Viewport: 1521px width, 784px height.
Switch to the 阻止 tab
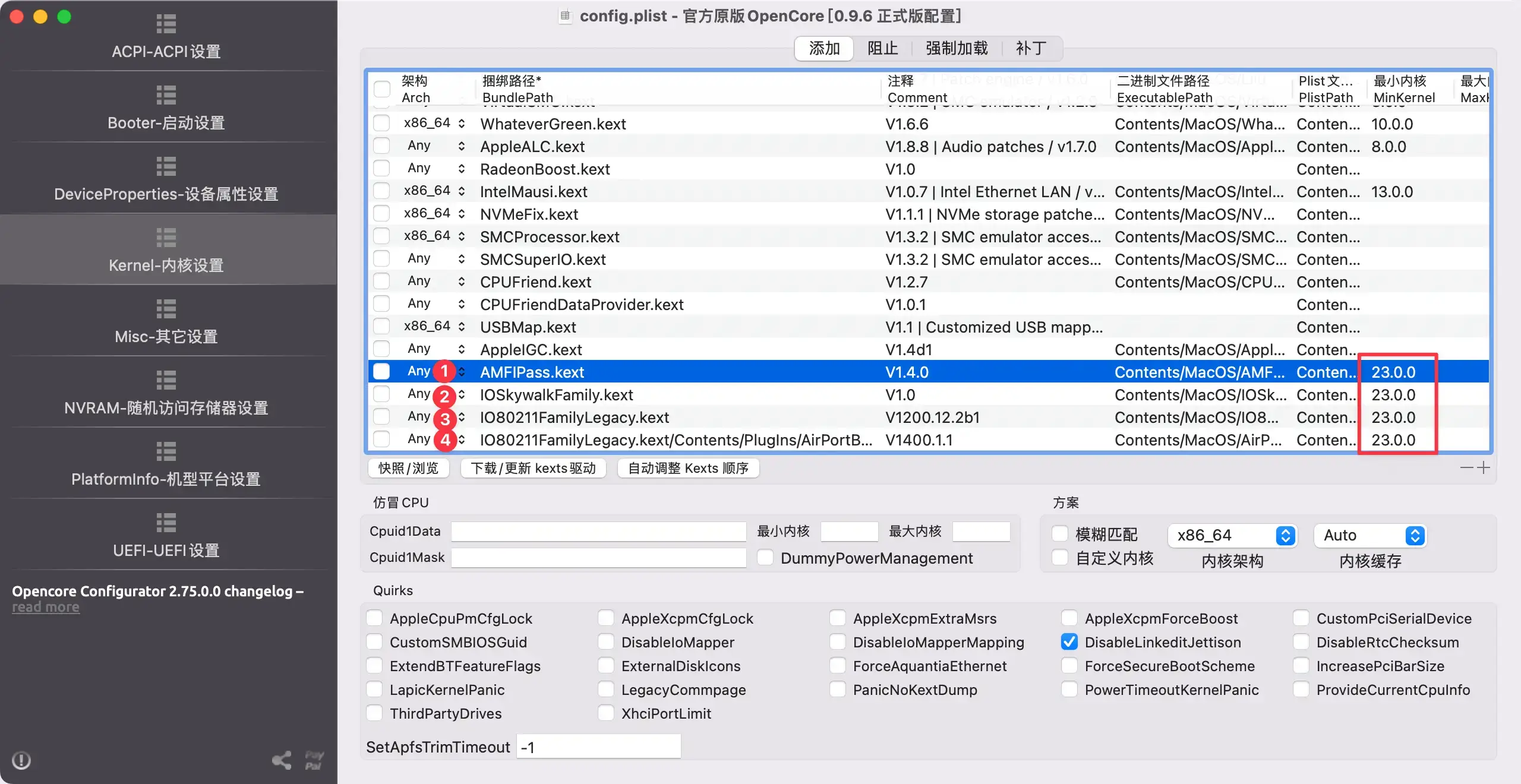coord(882,49)
